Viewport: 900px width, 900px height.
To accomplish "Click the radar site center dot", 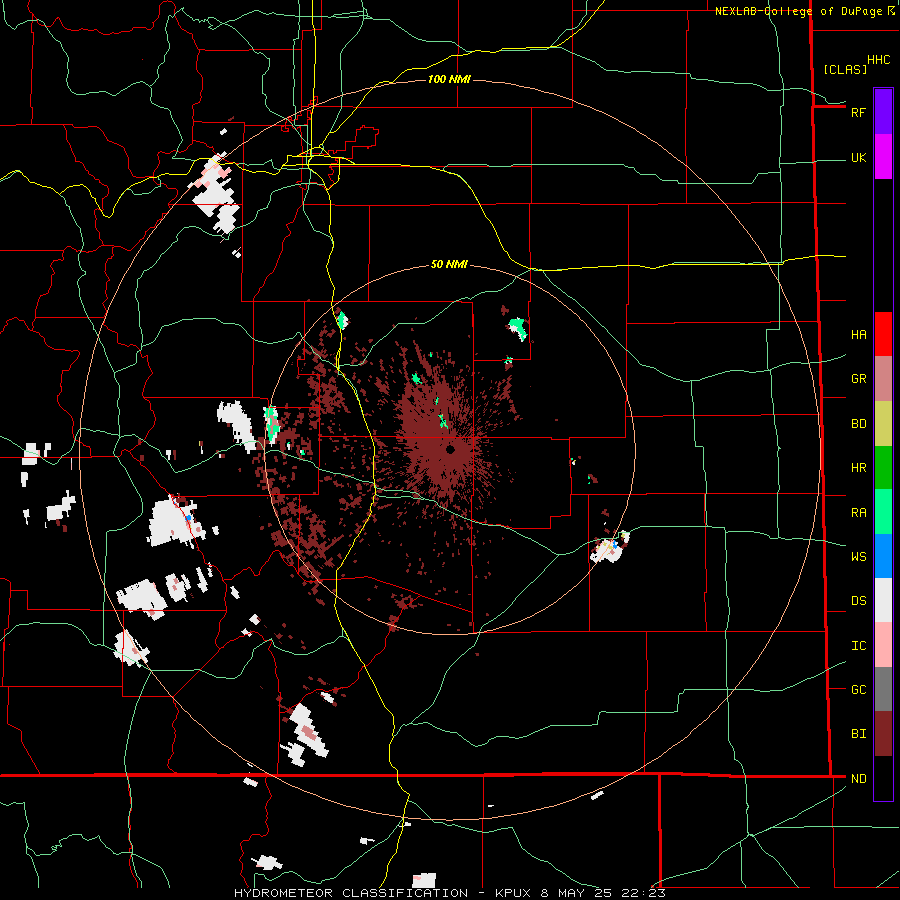I will pos(451,449).
